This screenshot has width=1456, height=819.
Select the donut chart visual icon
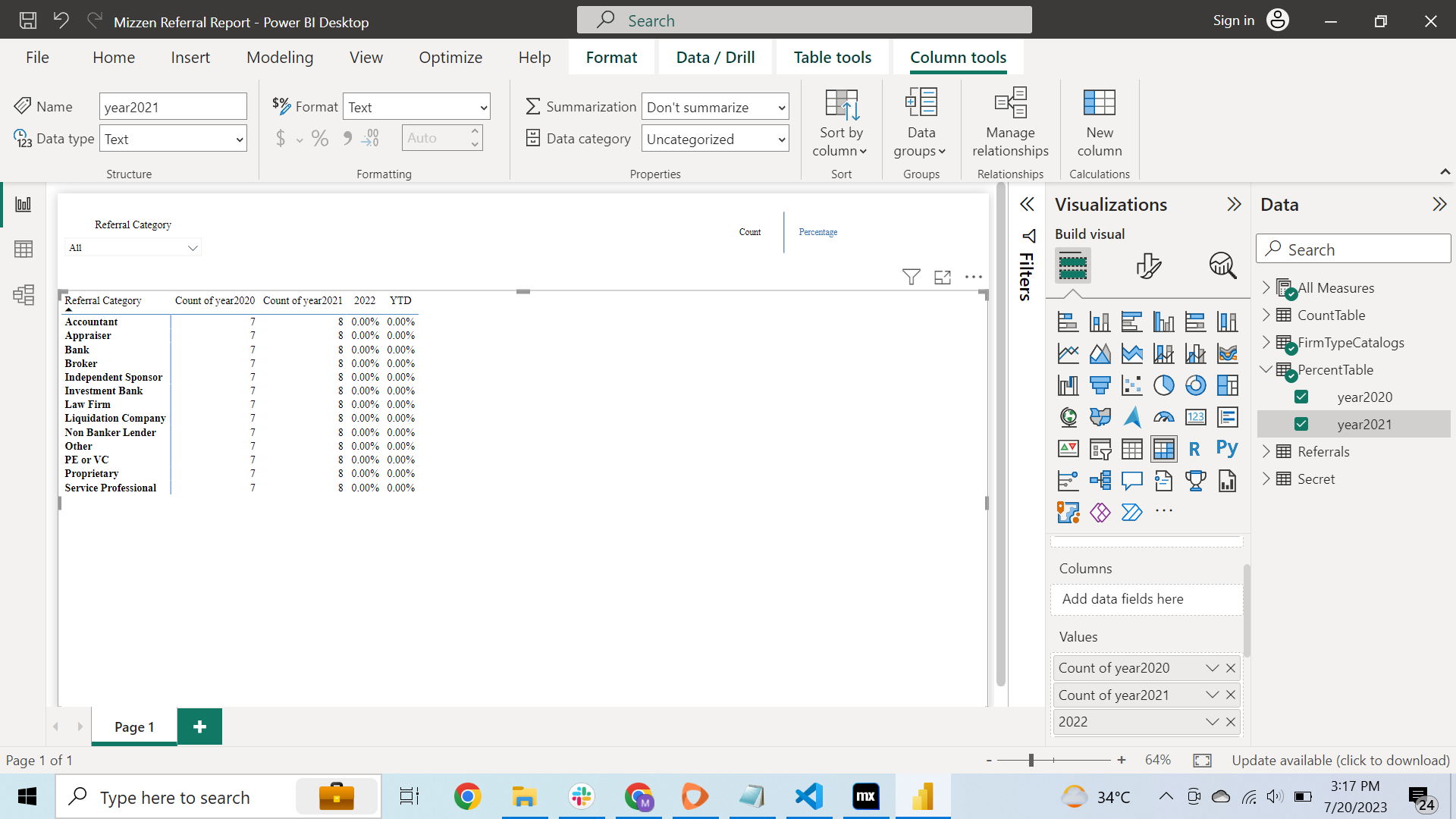click(x=1195, y=385)
